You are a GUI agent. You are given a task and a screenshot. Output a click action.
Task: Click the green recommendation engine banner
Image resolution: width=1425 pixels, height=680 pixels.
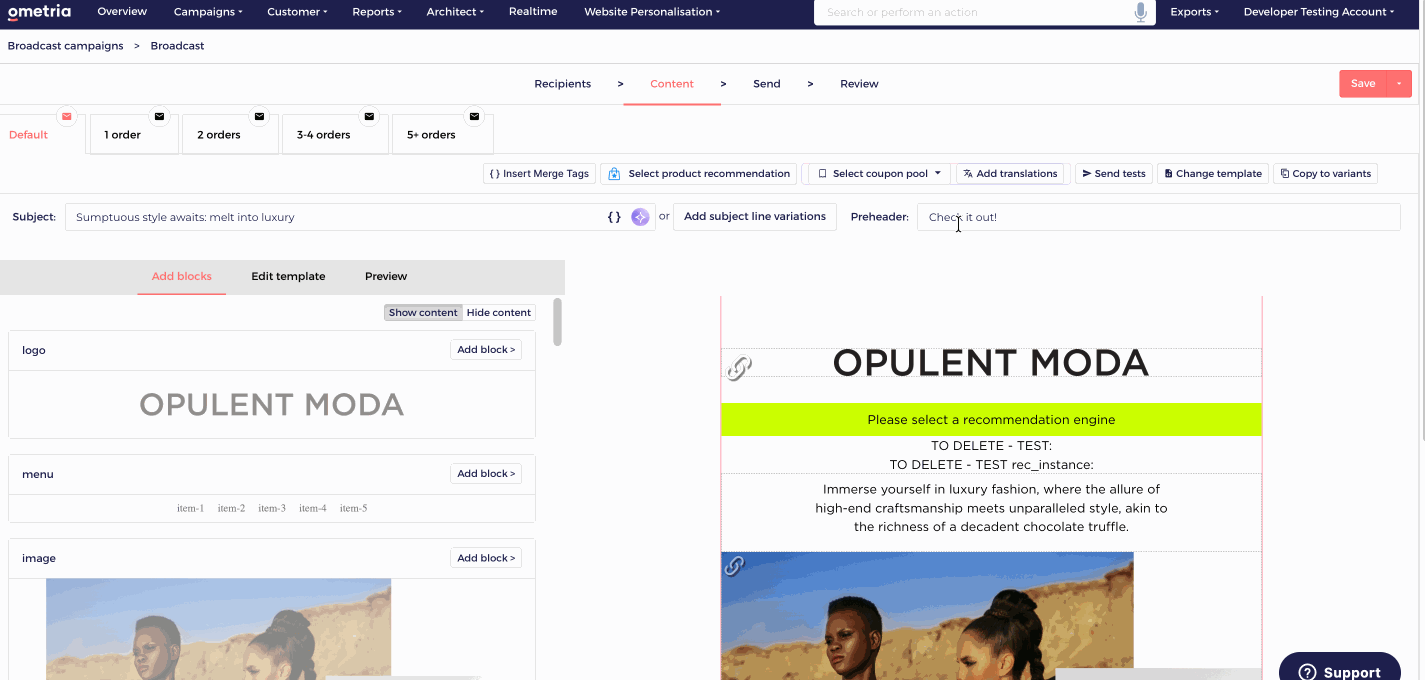(x=991, y=420)
